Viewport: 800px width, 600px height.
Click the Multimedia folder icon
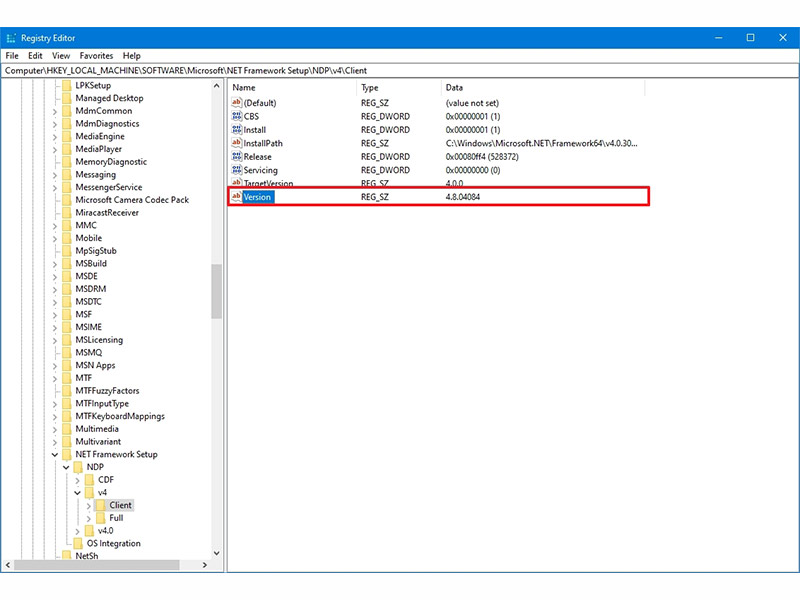tap(67, 429)
